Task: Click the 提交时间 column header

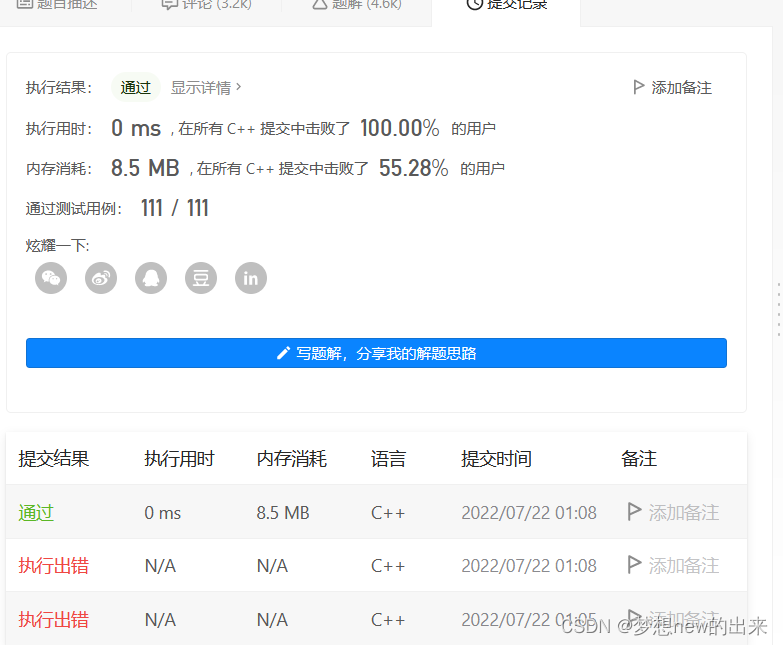Action: 496,459
